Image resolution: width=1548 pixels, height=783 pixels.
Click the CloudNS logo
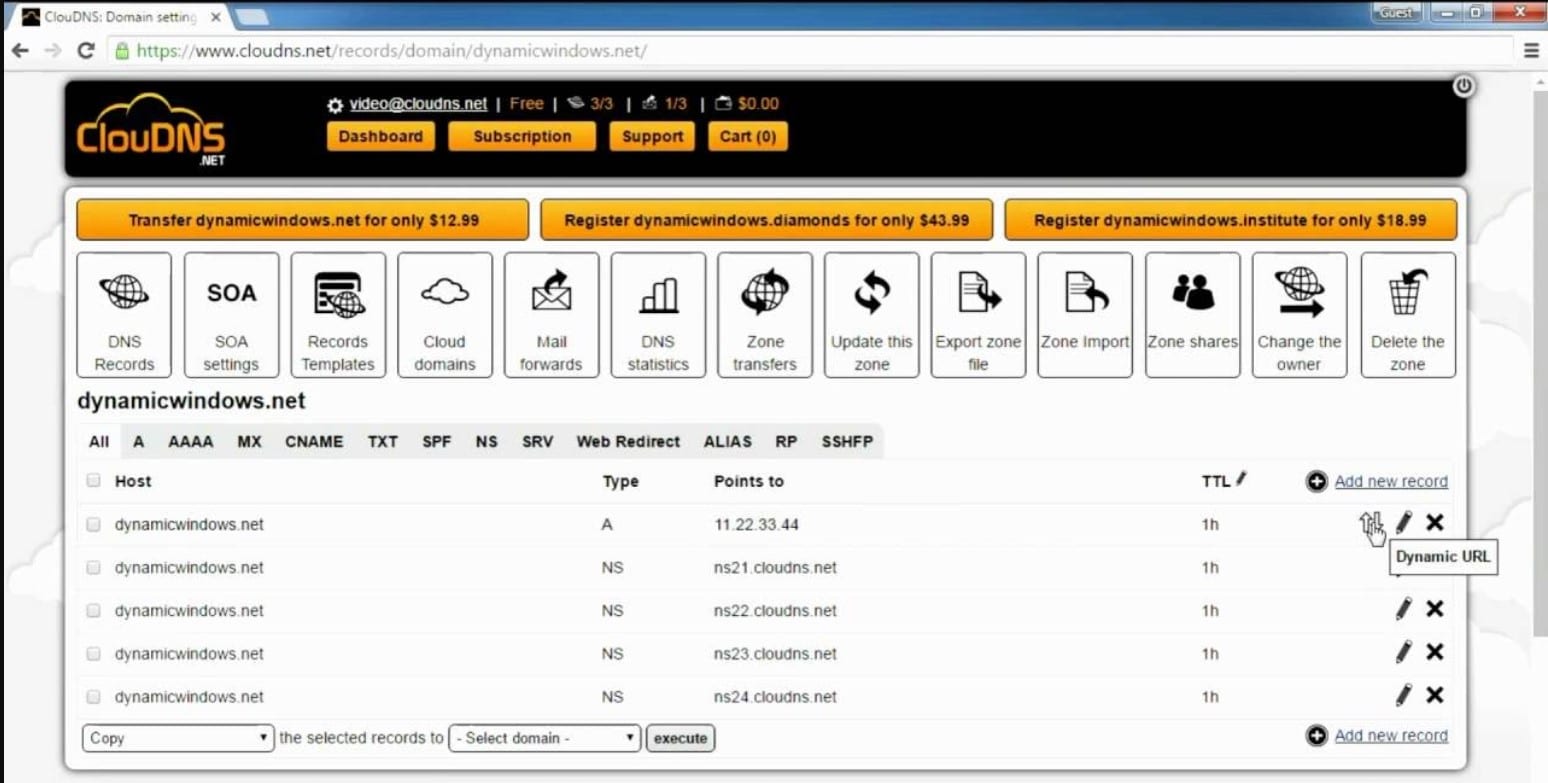pyautogui.click(x=151, y=131)
